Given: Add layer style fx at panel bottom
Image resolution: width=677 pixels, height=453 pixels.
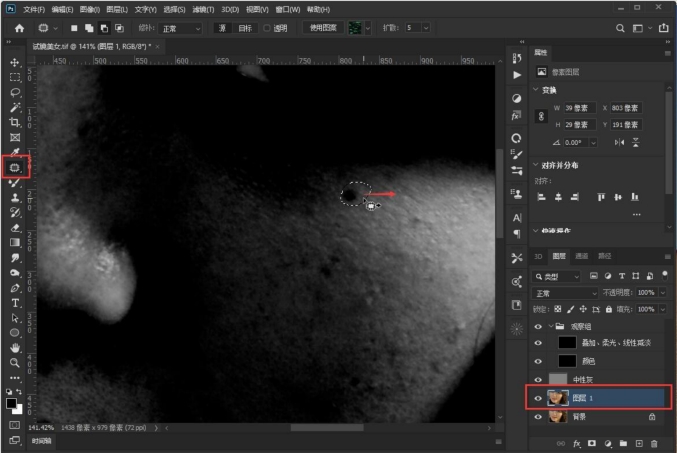Looking at the screenshot, I should pyautogui.click(x=577, y=443).
